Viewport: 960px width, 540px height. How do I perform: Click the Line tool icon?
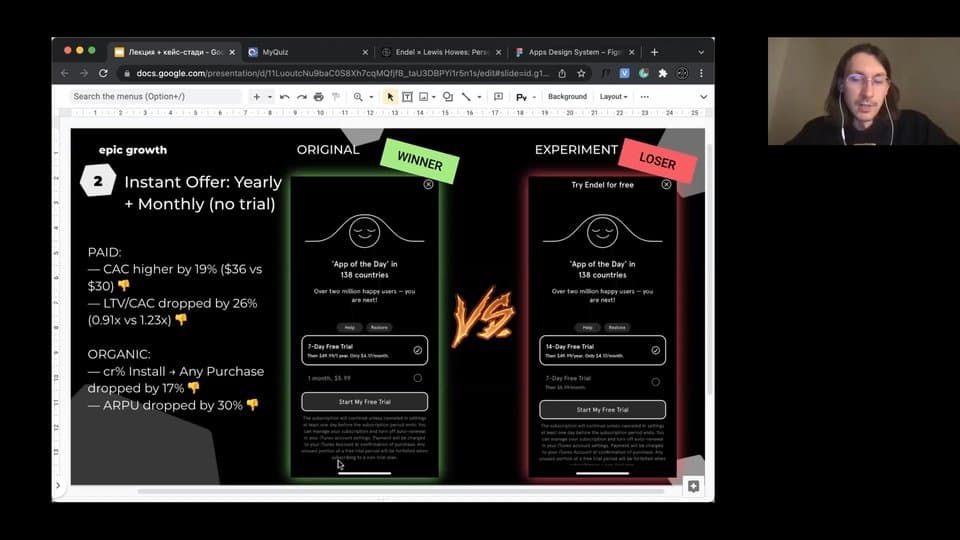pos(466,97)
